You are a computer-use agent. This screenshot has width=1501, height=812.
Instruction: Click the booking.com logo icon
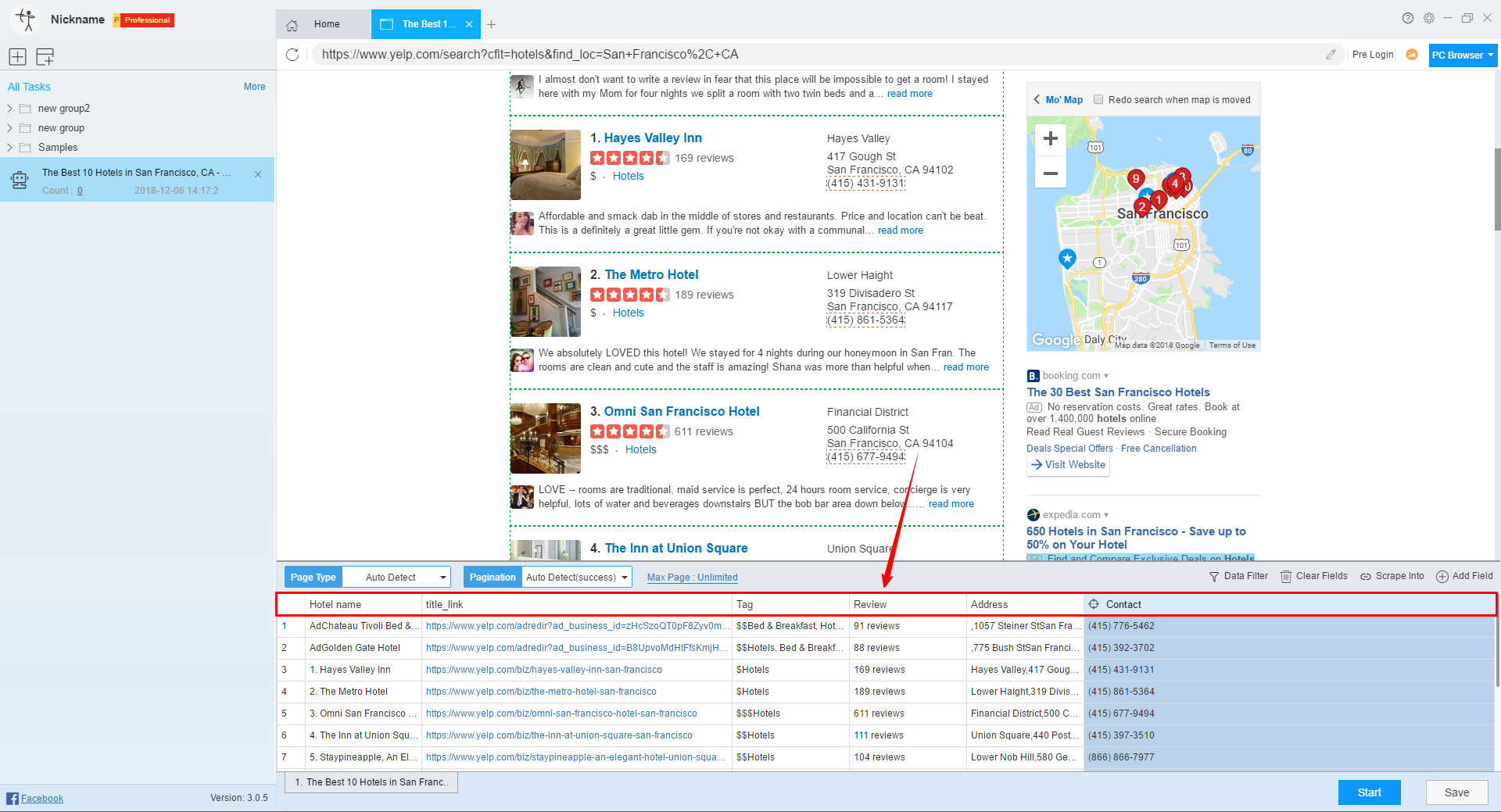click(x=1033, y=376)
